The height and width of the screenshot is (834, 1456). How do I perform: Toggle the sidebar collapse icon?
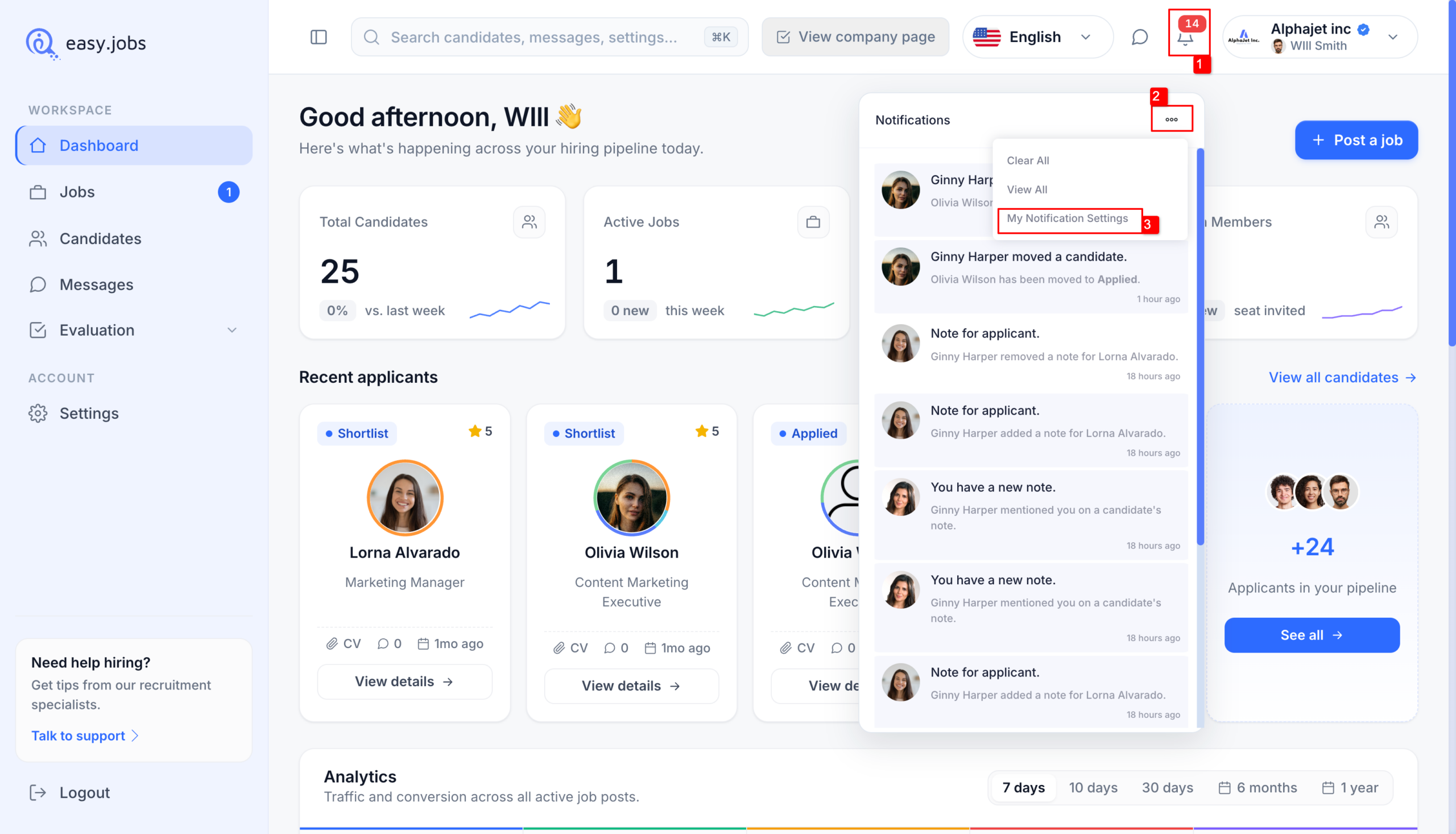click(x=318, y=37)
